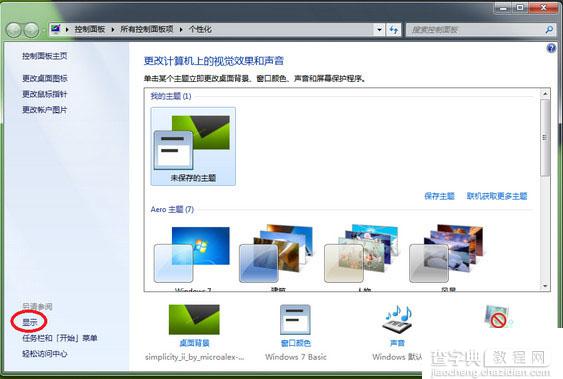Viewport: 563px width, 379px height.
Task: Click the theme list scrollbar thumb
Action: (x=545, y=138)
